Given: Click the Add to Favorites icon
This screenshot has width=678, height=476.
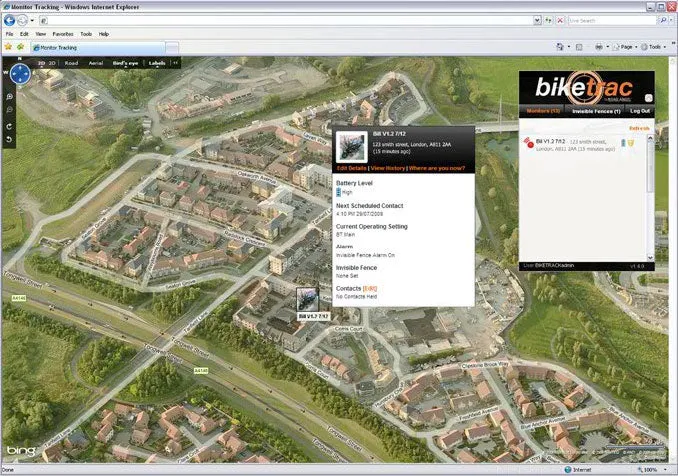Looking at the screenshot, I should click(20, 47).
